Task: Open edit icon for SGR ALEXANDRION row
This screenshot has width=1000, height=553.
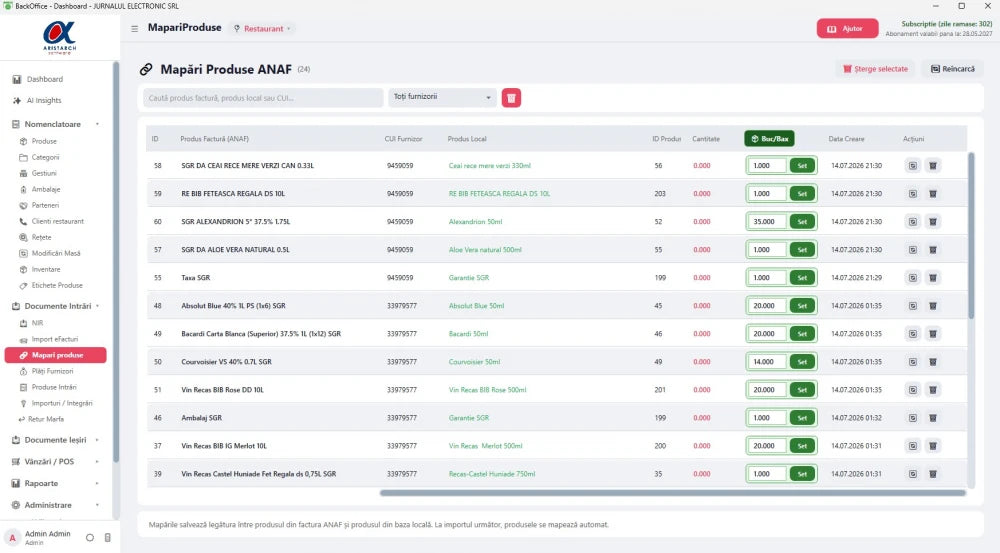Action: coord(913,222)
